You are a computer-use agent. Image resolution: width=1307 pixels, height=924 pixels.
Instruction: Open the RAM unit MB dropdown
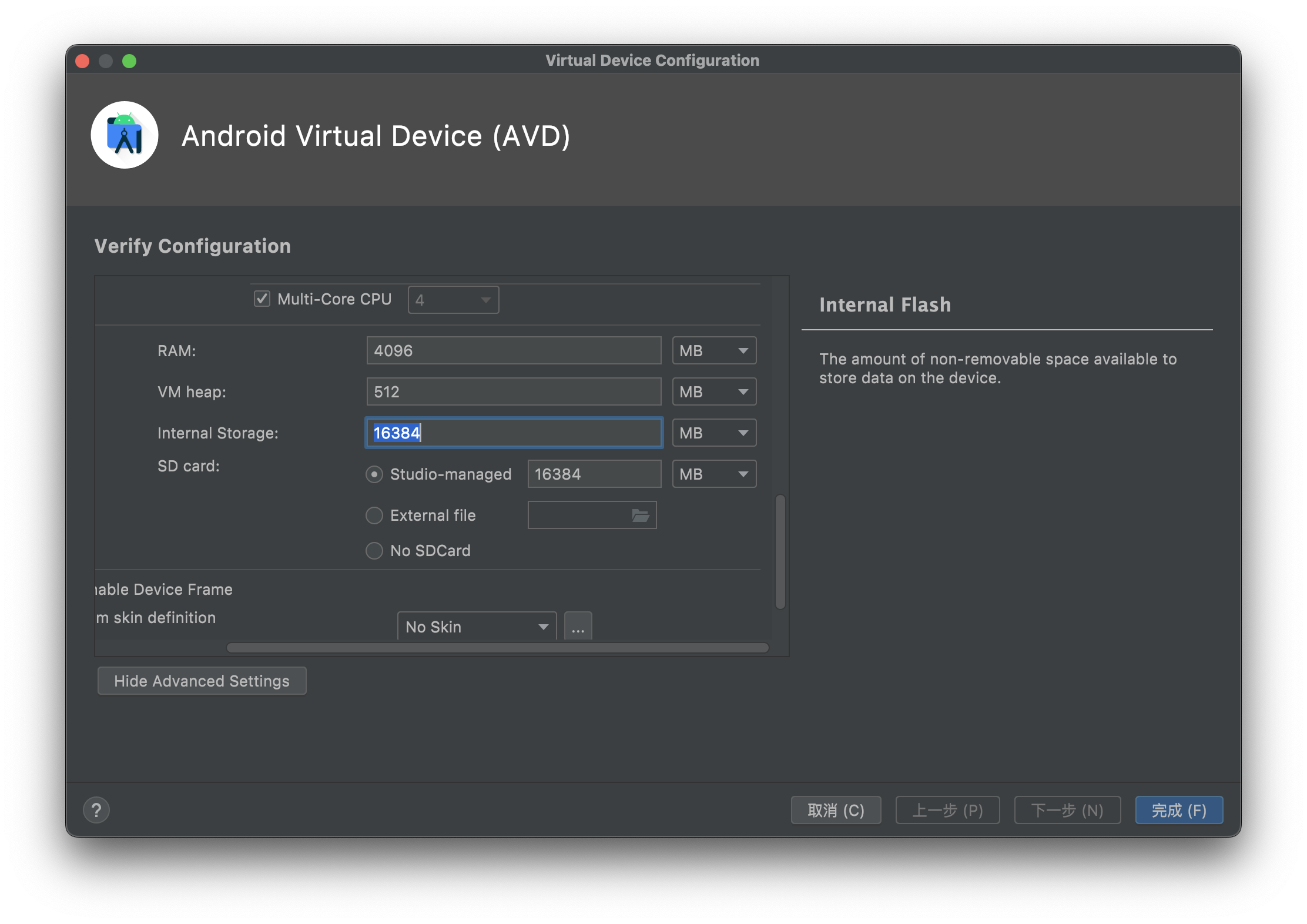714,351
